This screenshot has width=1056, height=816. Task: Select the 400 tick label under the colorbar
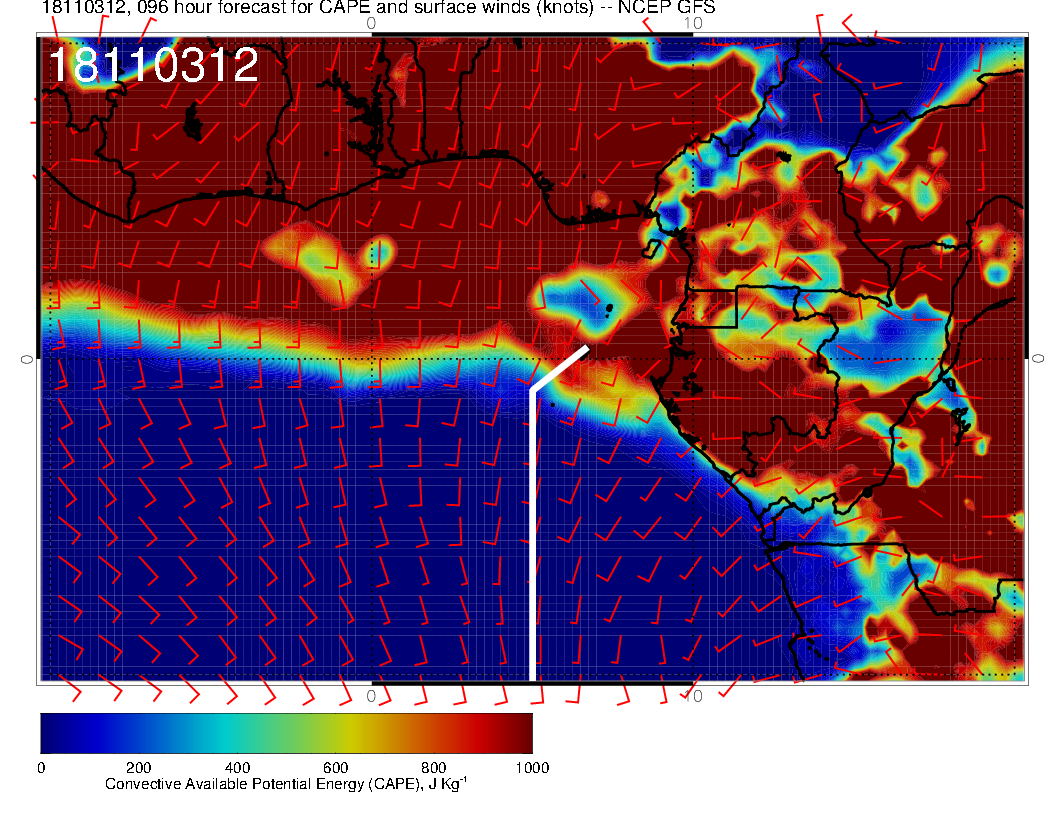236,768
